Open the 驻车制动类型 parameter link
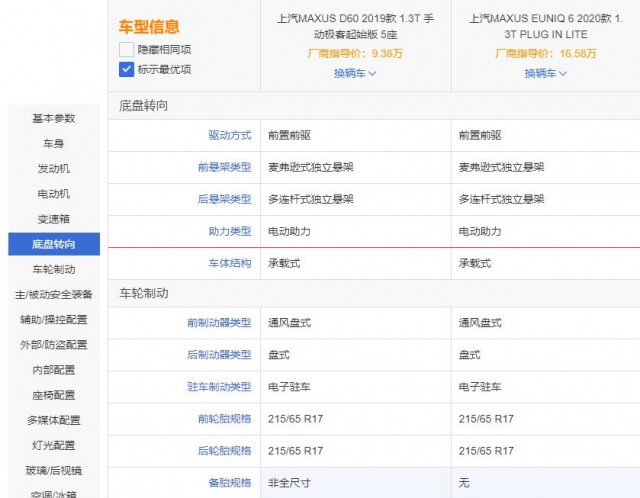The width and height of the screenshot is (640, 498). (x=219, y=387)
